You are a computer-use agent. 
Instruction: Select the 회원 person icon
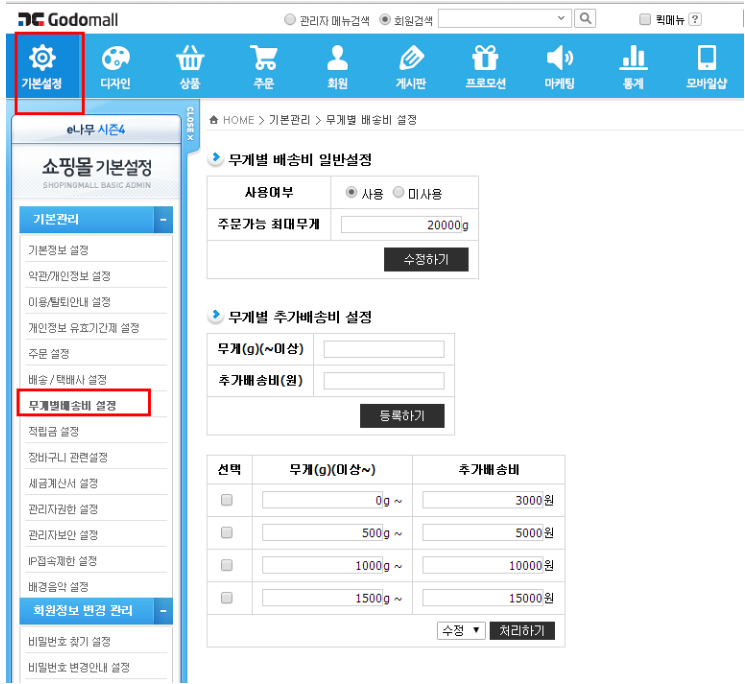pyautogui.click(x=338, y=59)
